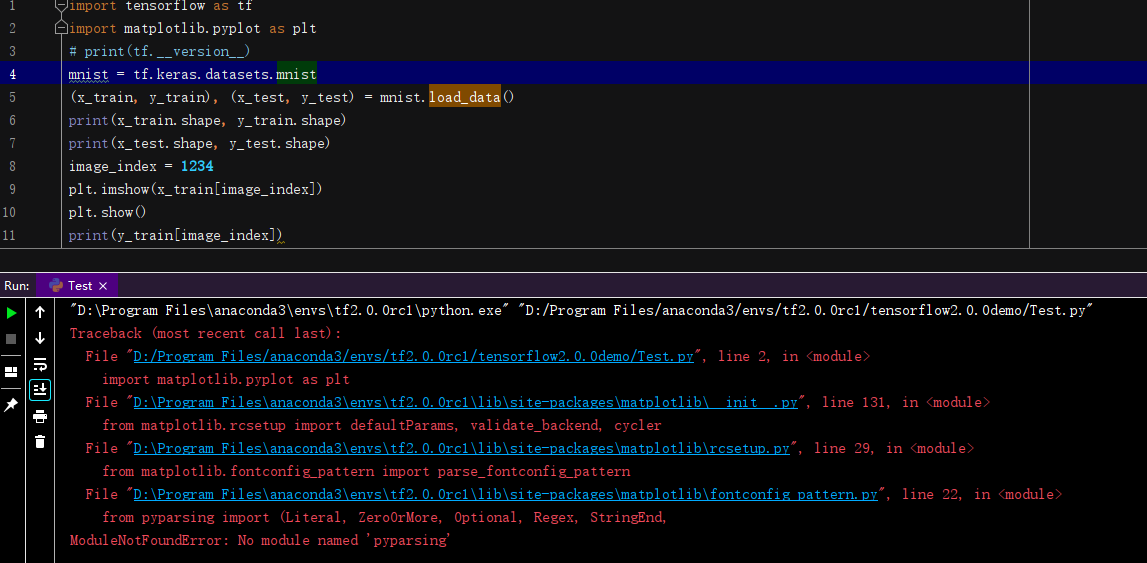
Task: Collapse fold marker at line 2 import
Action: [x=62, y=28]
